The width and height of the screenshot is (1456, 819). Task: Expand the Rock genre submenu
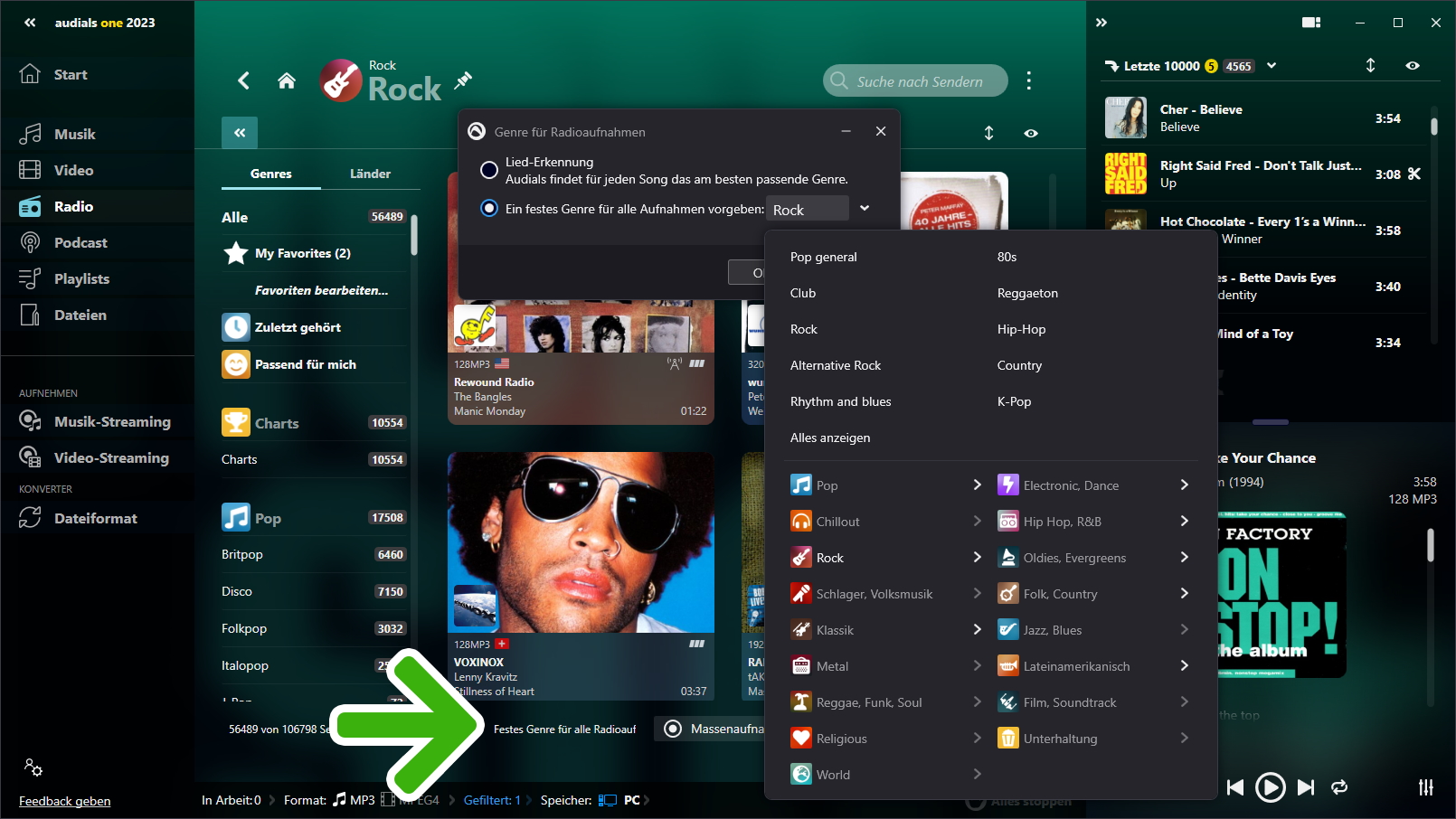[977, 557]
